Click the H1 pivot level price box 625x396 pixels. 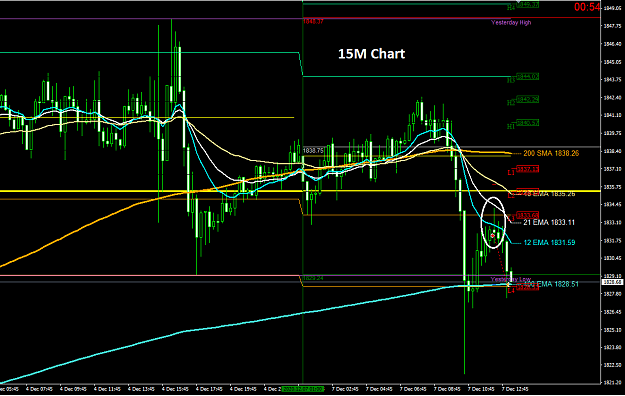[x=528, y=123]
